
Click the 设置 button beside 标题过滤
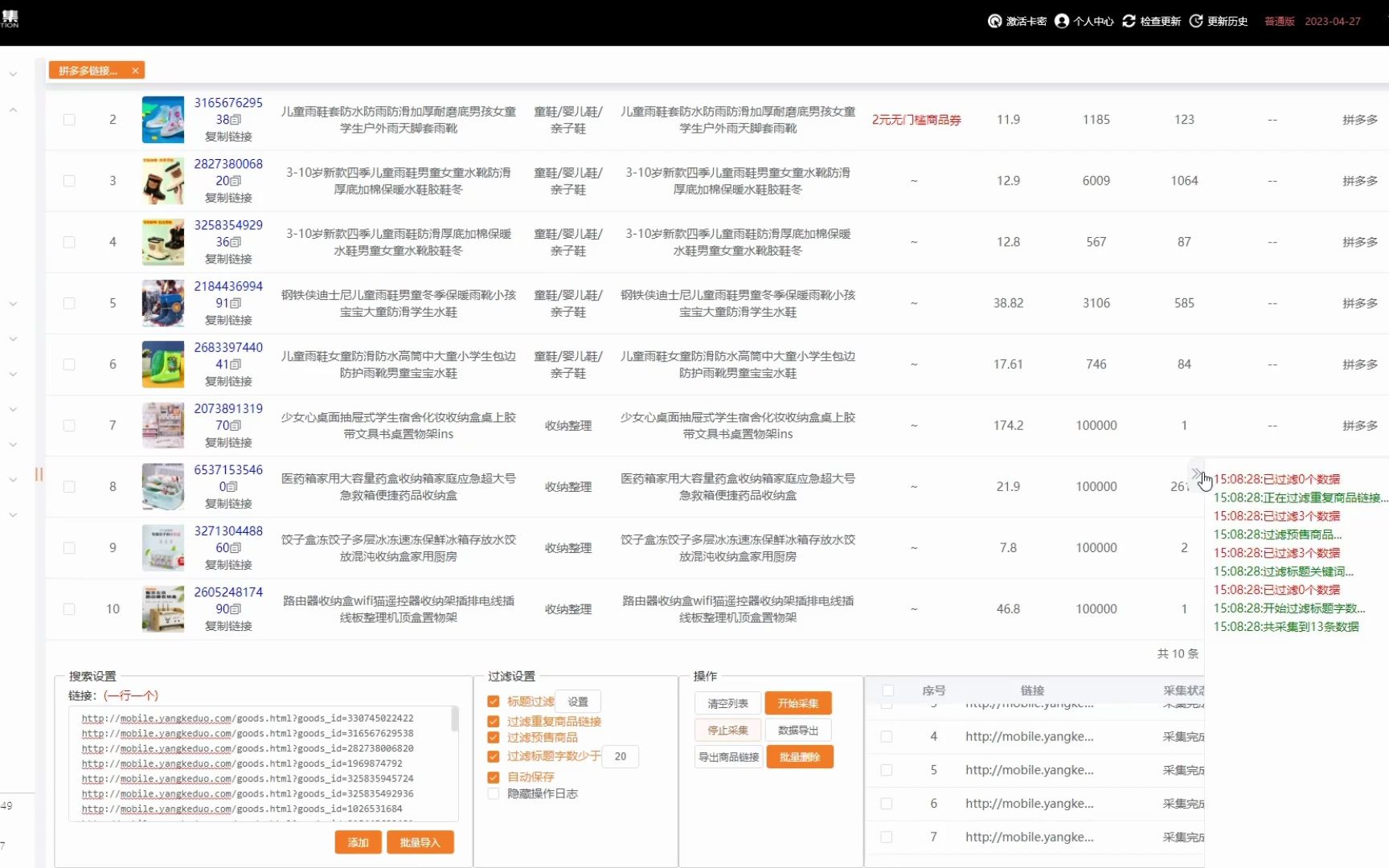pos(578,702)
